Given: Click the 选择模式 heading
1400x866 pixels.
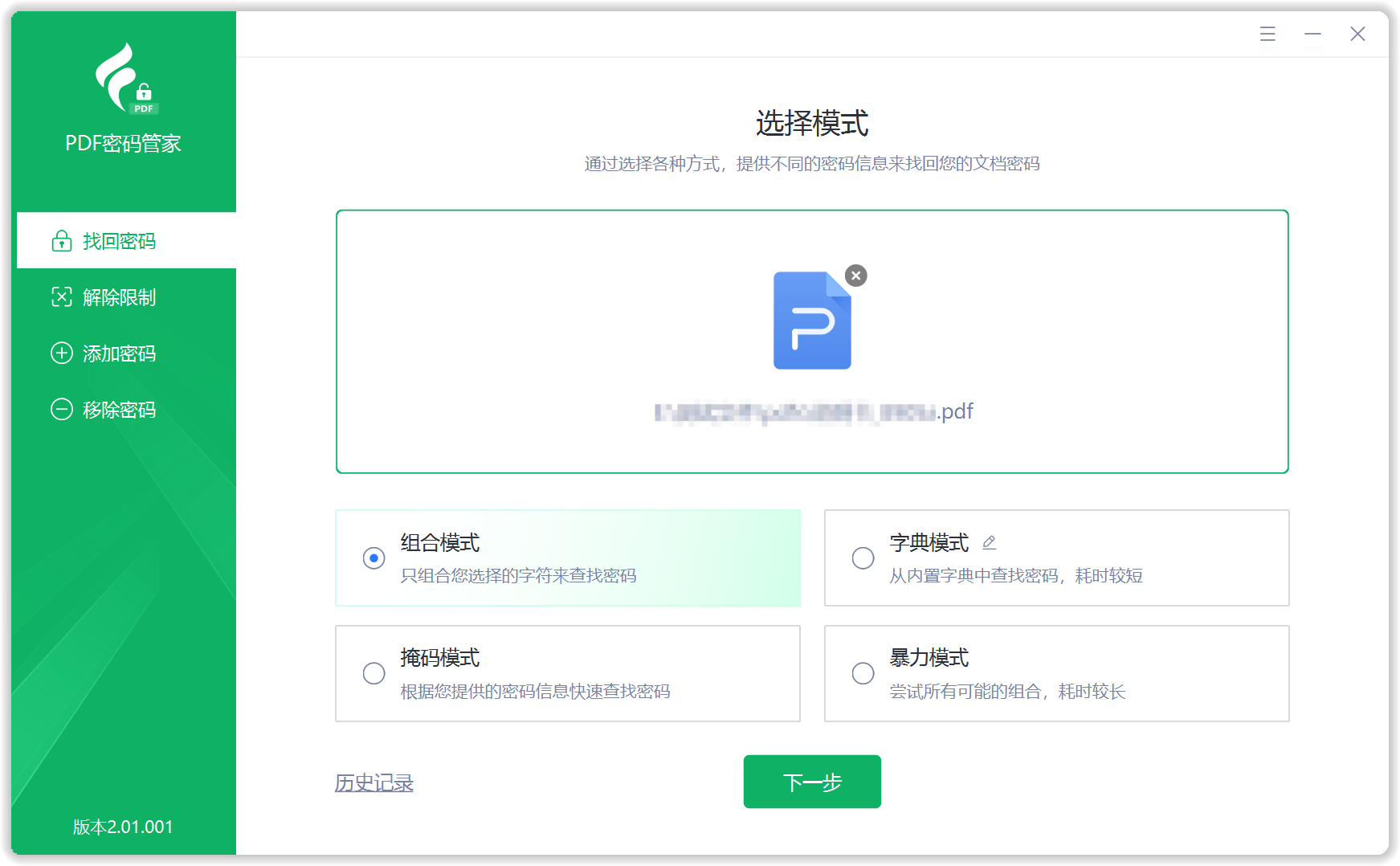Looking at the screenshot, I should [812, 123].
